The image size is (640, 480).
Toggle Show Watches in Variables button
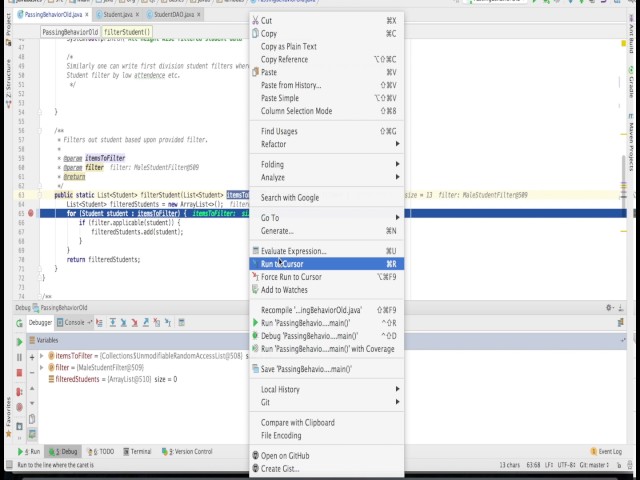pos(32,434)
